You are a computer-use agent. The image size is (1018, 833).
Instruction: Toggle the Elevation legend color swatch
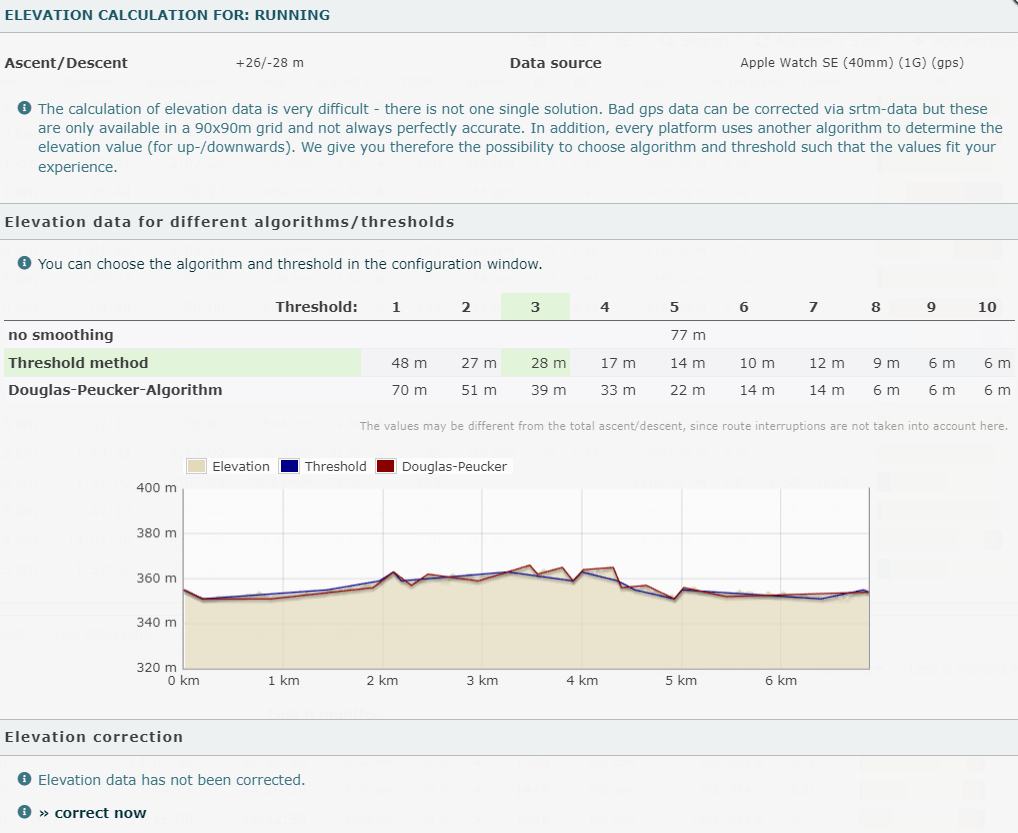click(x=196, y=466)
